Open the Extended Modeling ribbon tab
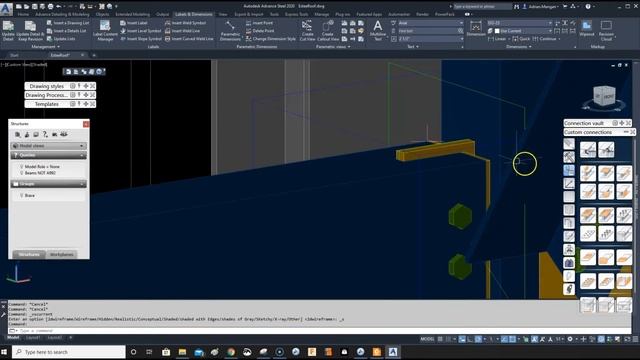This screenshot has width=640, height=360. [132, 14]
